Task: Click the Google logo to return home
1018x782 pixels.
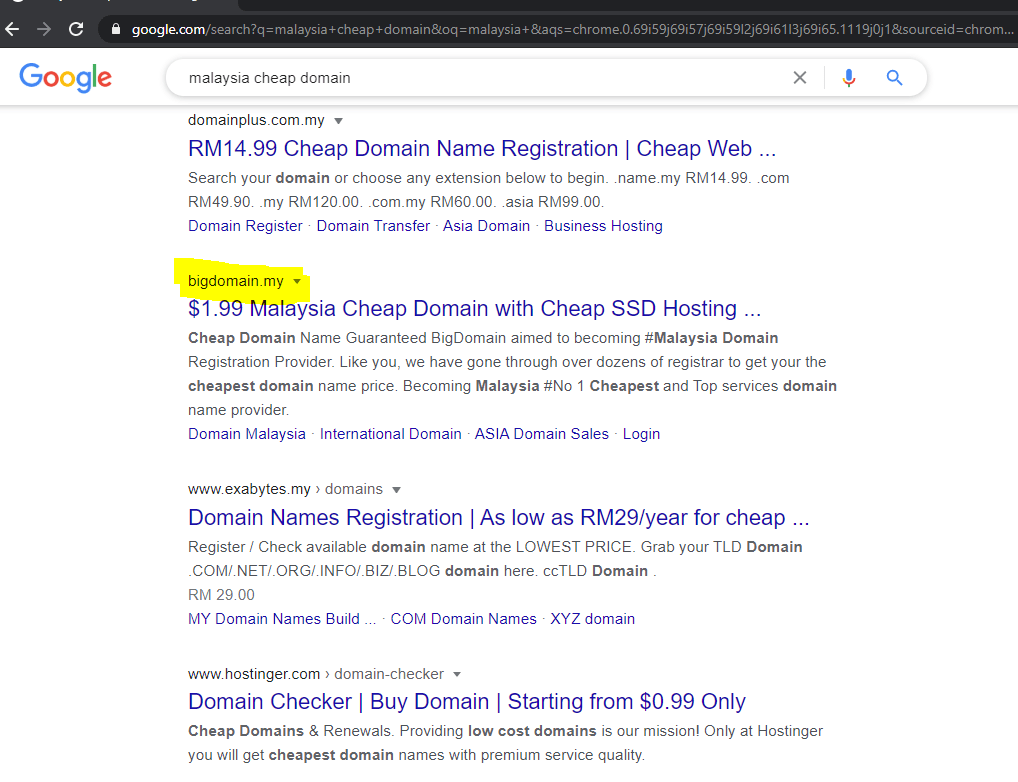Action: pos(64,77)
